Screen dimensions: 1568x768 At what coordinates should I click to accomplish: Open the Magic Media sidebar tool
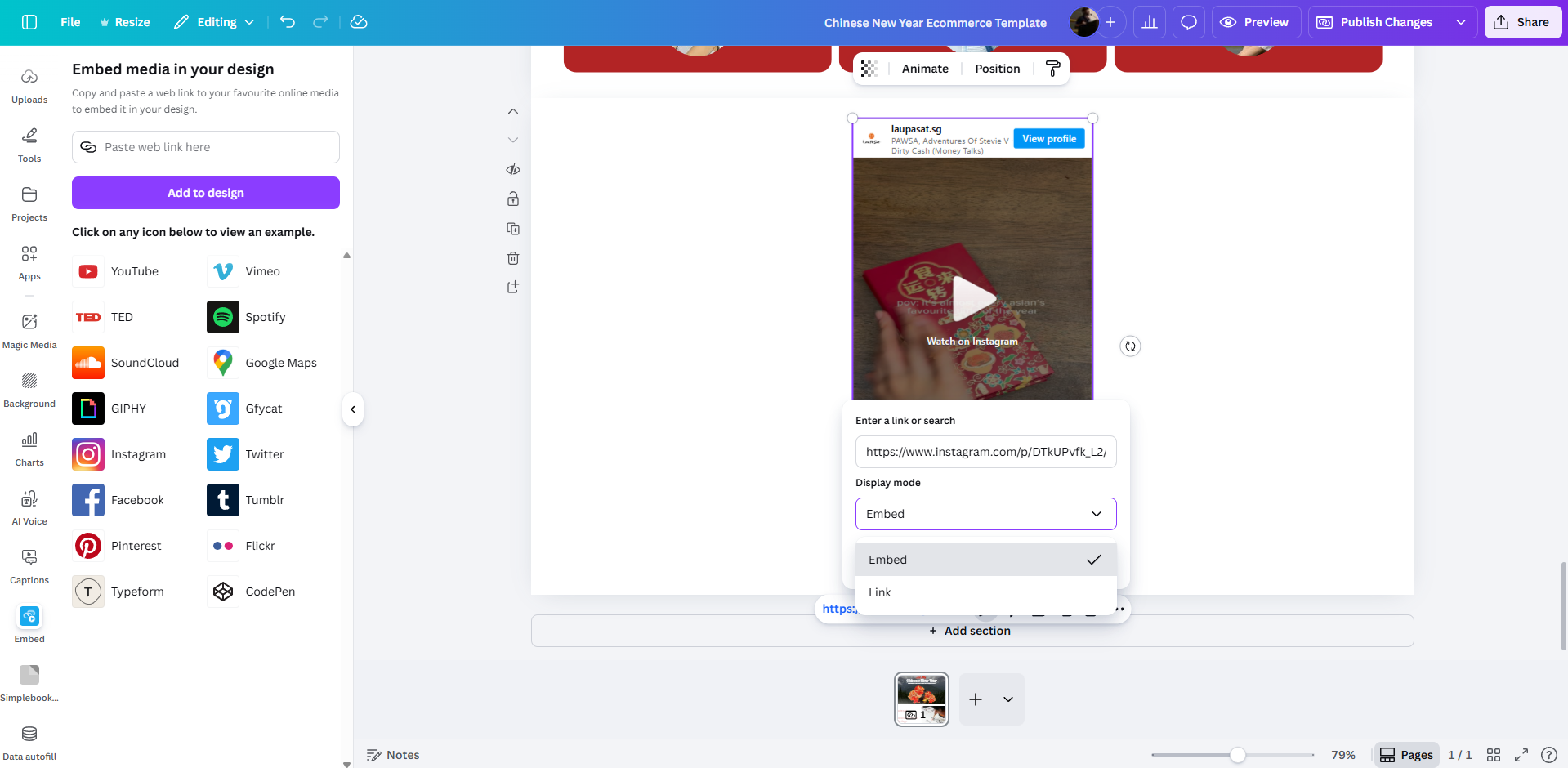[29, 330]
